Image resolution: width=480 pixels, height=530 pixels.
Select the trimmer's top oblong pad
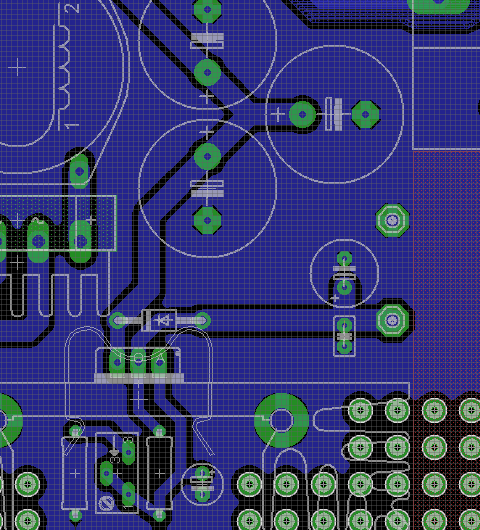tap(128, 452)
